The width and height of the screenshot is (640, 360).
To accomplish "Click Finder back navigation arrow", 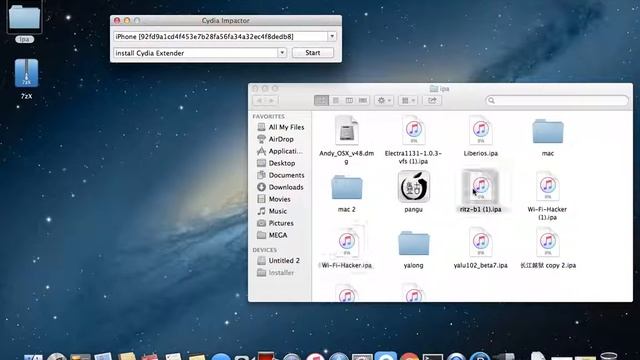I will (259, 100).
